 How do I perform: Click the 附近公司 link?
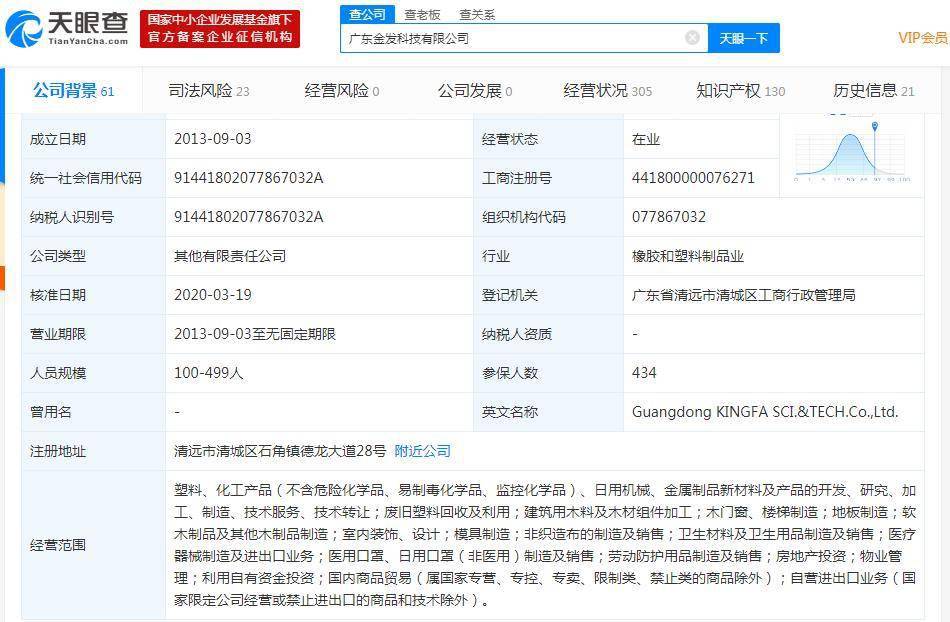(422, 451)
